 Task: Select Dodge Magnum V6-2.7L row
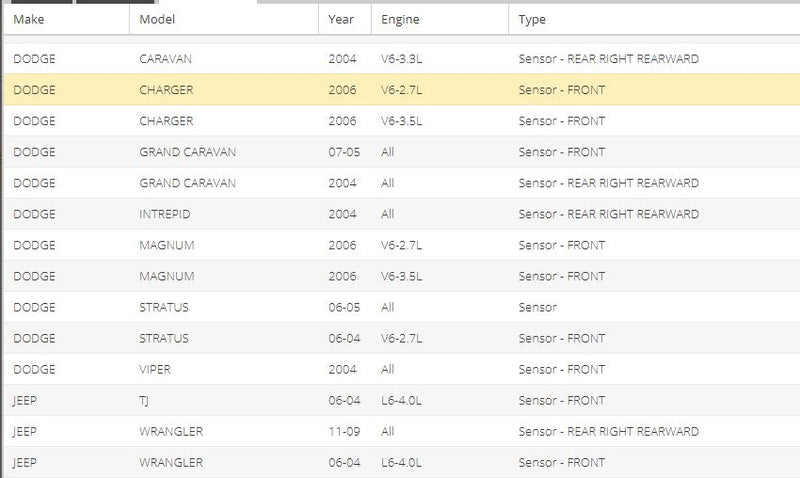click(x=402, y=245)
